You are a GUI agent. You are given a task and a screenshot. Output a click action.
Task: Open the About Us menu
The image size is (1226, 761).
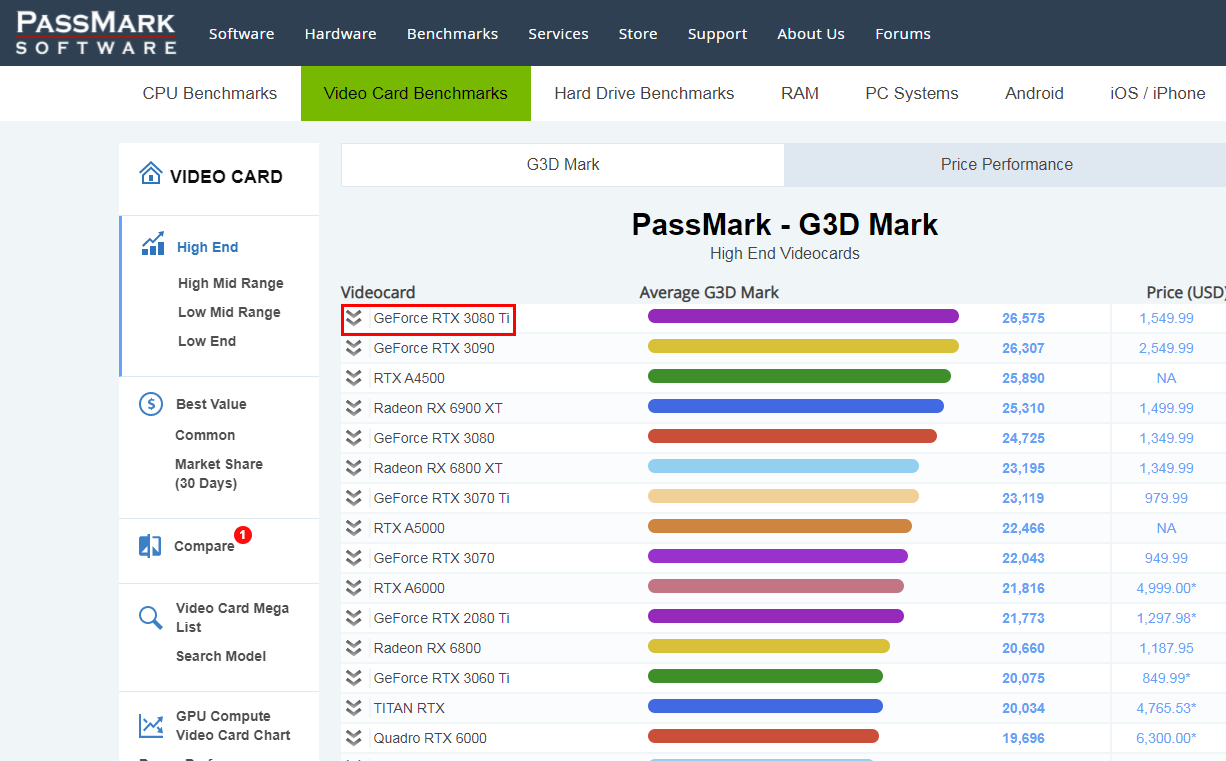point(811,34)
